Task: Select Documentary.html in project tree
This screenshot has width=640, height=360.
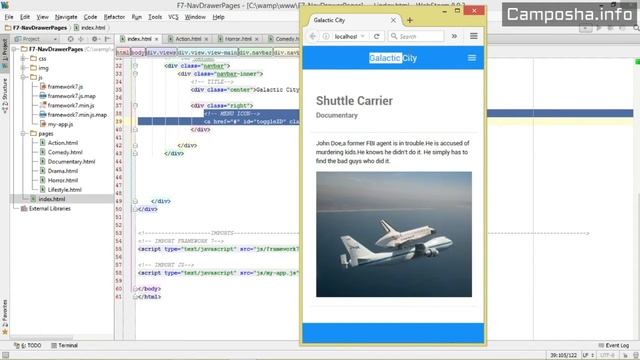Action: click(71, 162)
